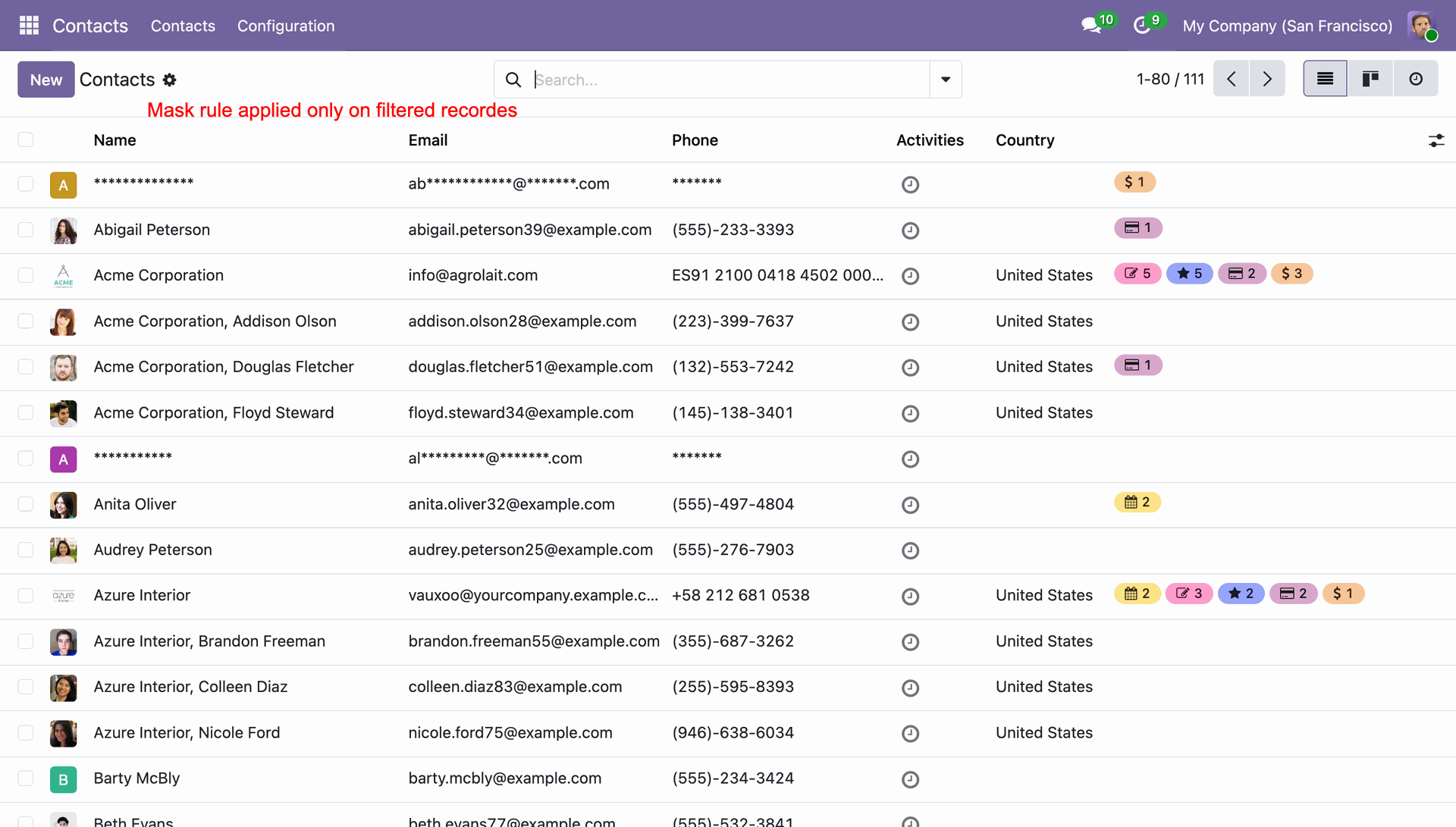Click into the Search field
This screenshot has width=1456, height=827.
click(730, 80)
